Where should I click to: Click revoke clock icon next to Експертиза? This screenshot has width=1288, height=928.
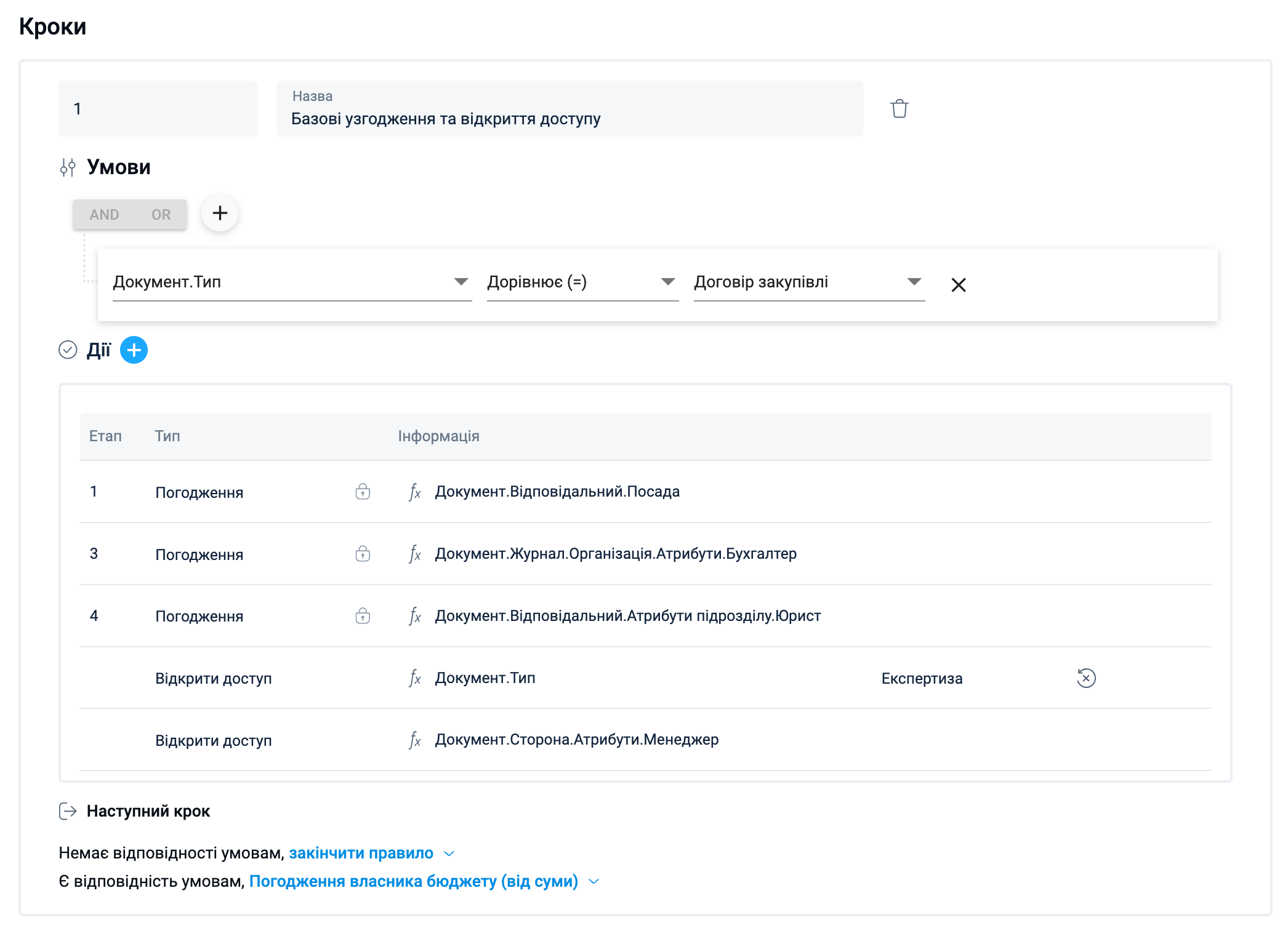[1086, 678]
